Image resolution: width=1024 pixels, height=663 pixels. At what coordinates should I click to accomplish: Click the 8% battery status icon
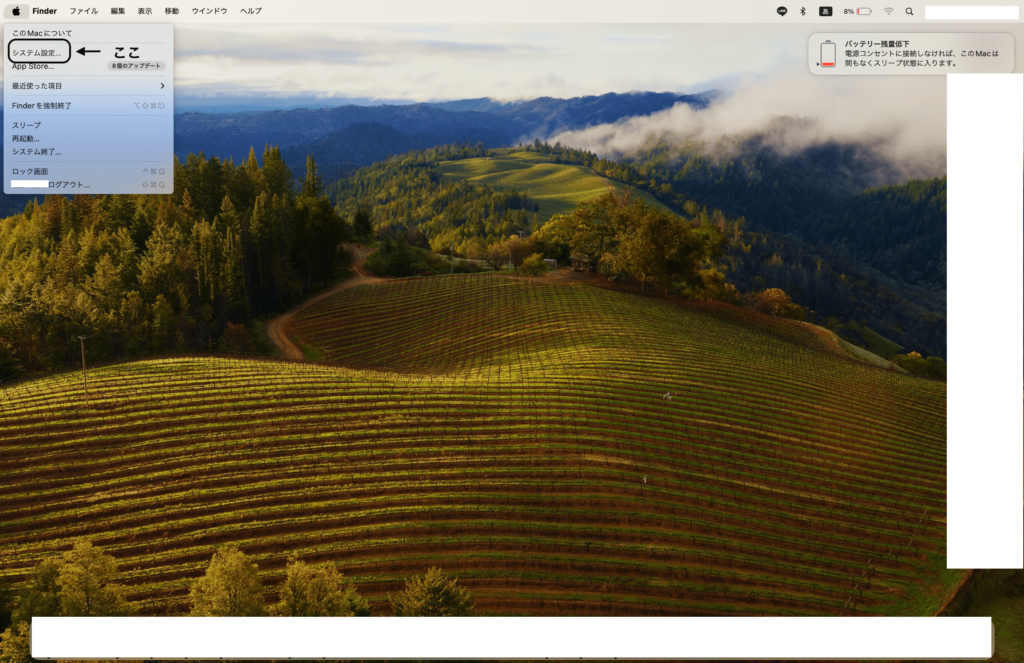point(857,11)
